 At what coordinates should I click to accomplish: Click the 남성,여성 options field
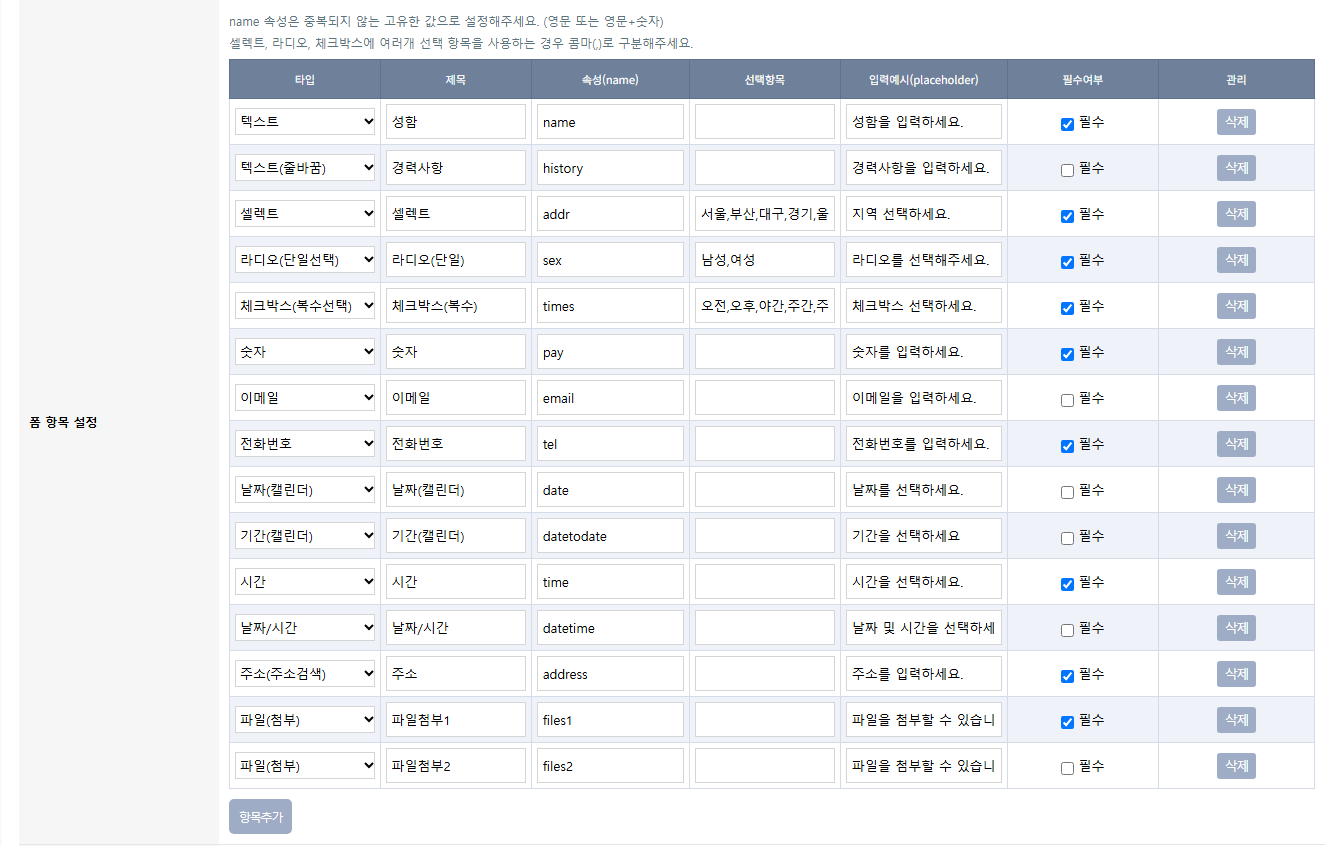point(765,260)
